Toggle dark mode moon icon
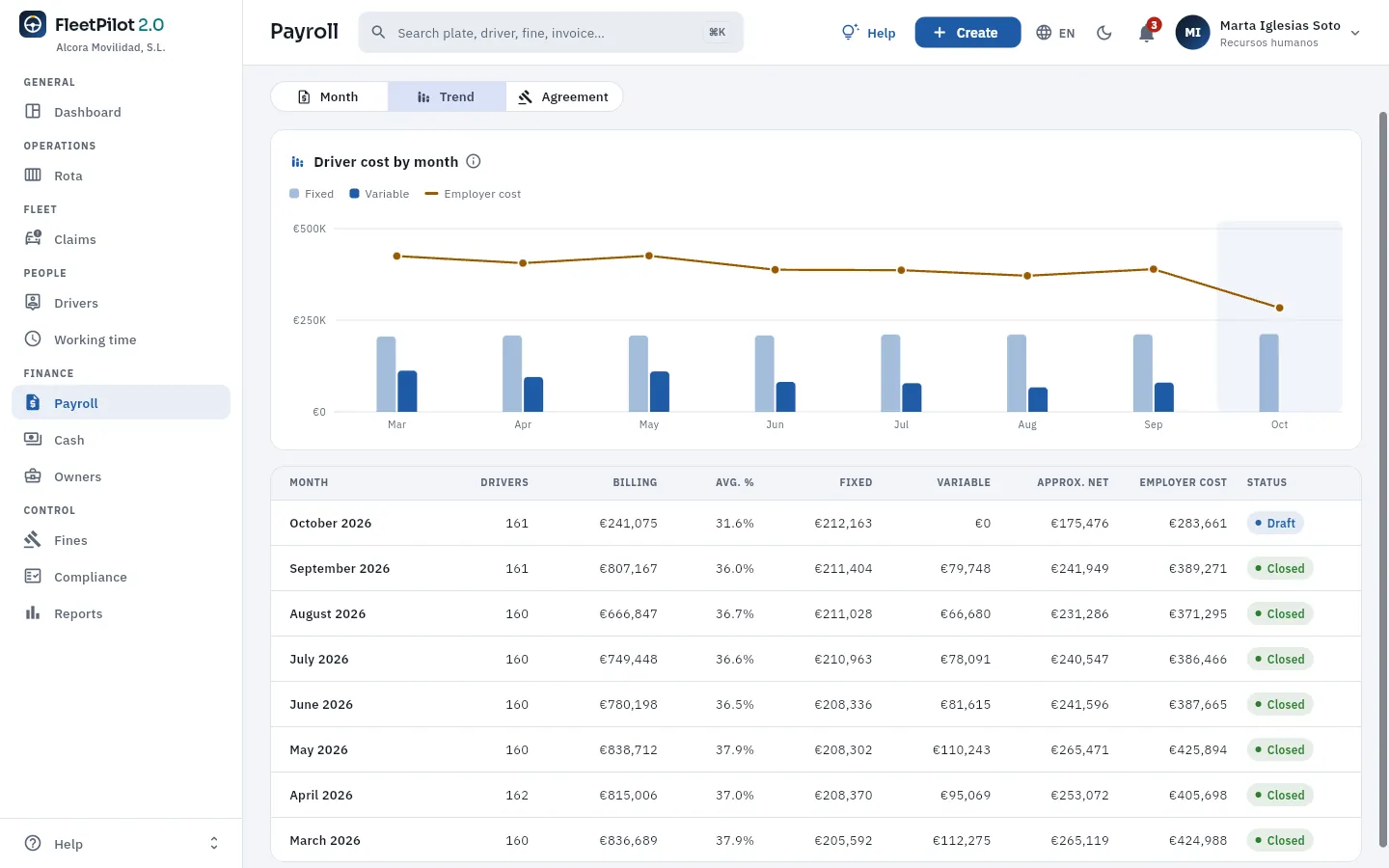1389x868 pixels. [x=1104, y=33]
